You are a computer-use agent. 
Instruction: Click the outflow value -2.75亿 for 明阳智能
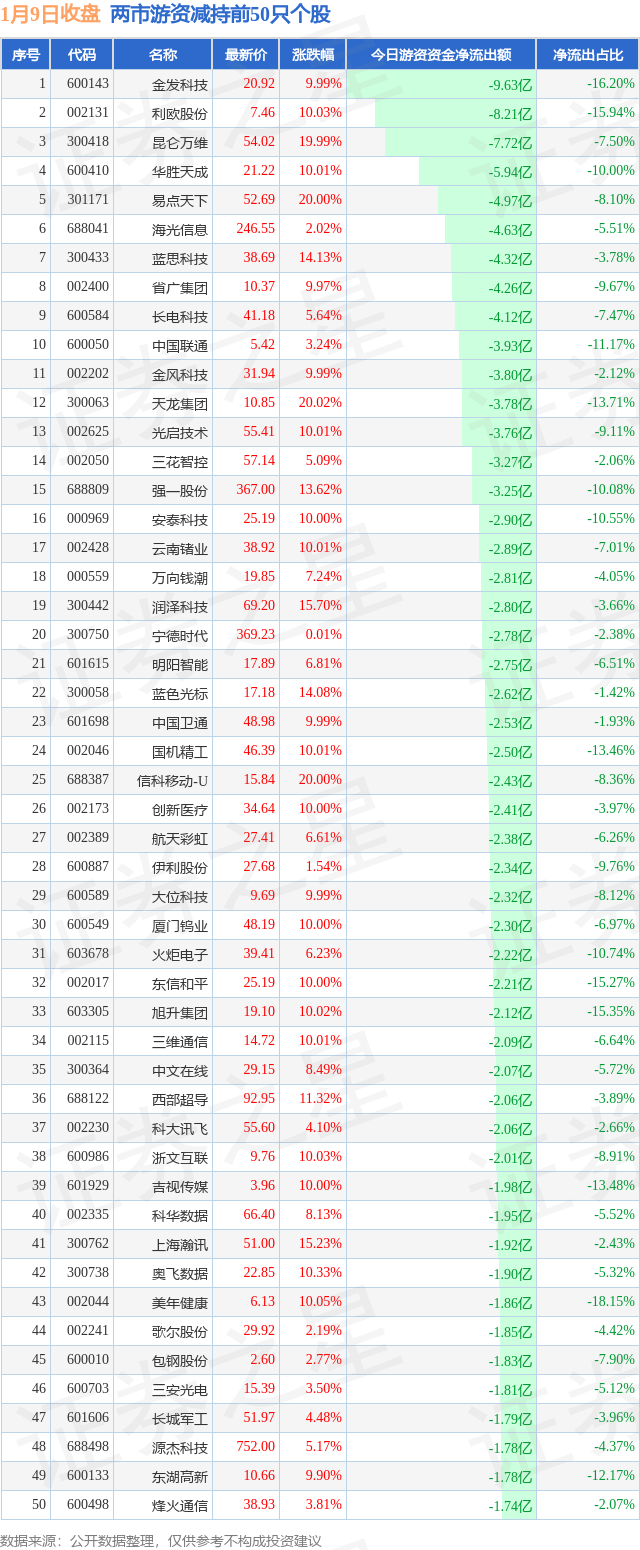click(511, 665)
